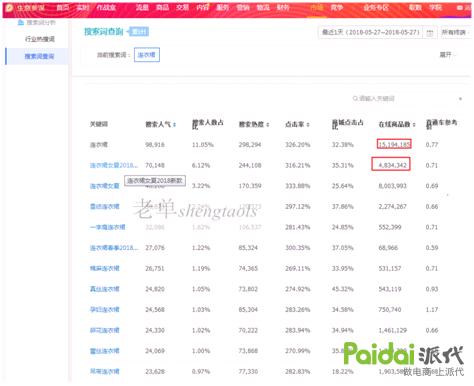
Task: Open the 首页 top navigation tab
Action: (62, 7)
